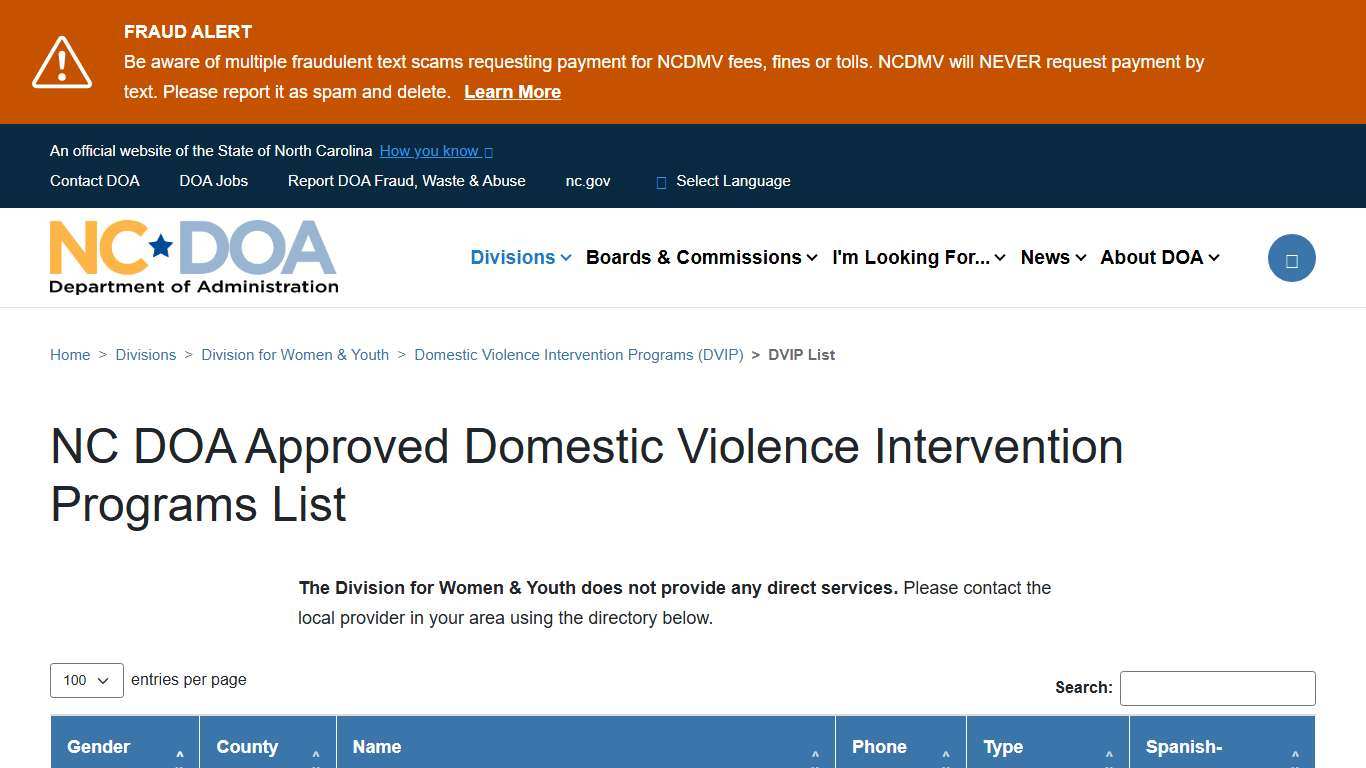1366x768 pixels.
Task: Click the NC DOA logo
Action: 193,256
